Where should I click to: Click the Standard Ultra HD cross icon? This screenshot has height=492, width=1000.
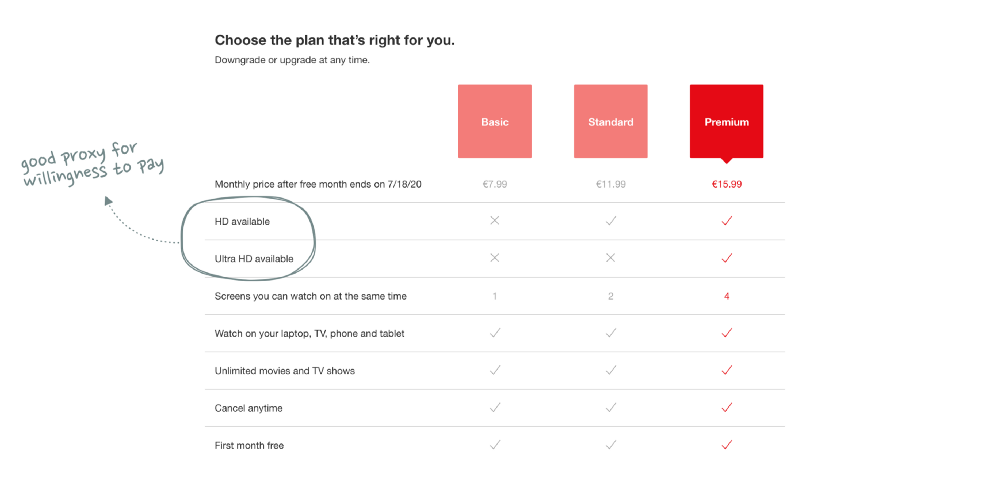point(611,258)
